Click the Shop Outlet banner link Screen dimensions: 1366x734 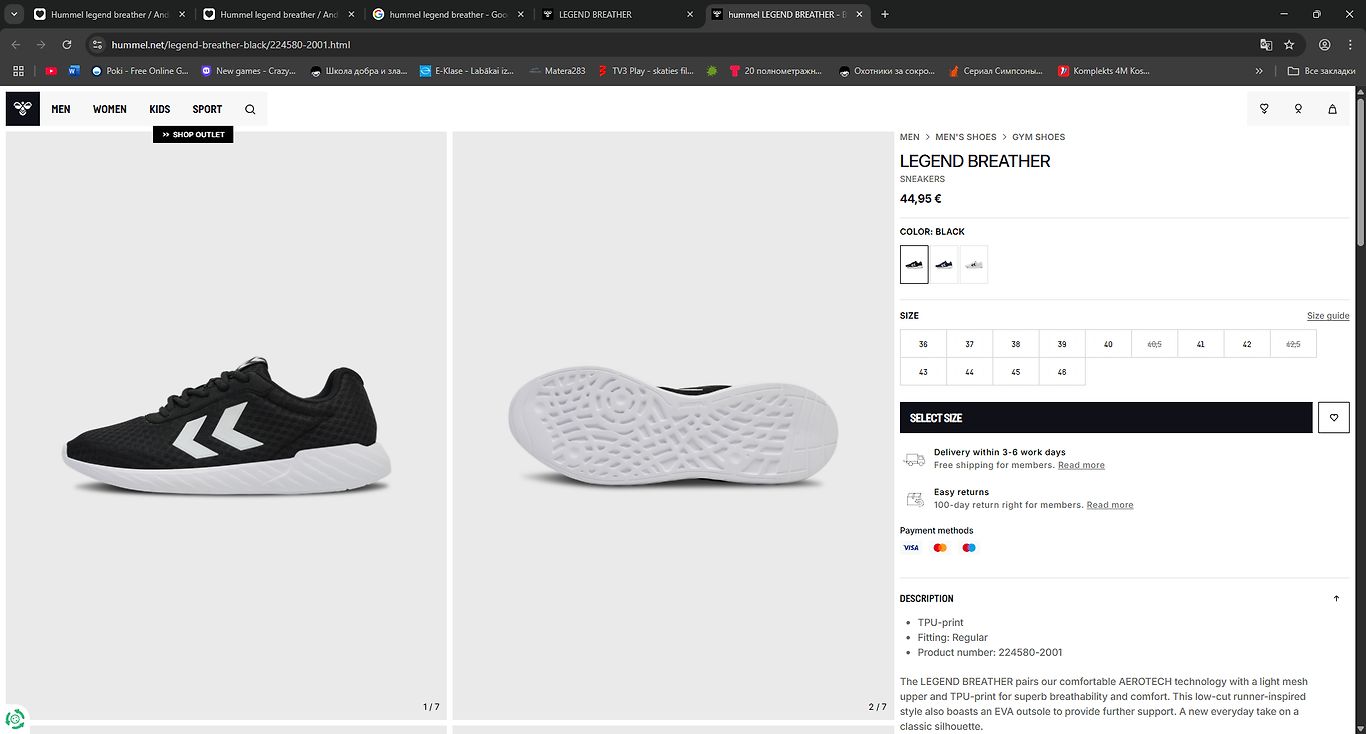[x=193, y=135]
